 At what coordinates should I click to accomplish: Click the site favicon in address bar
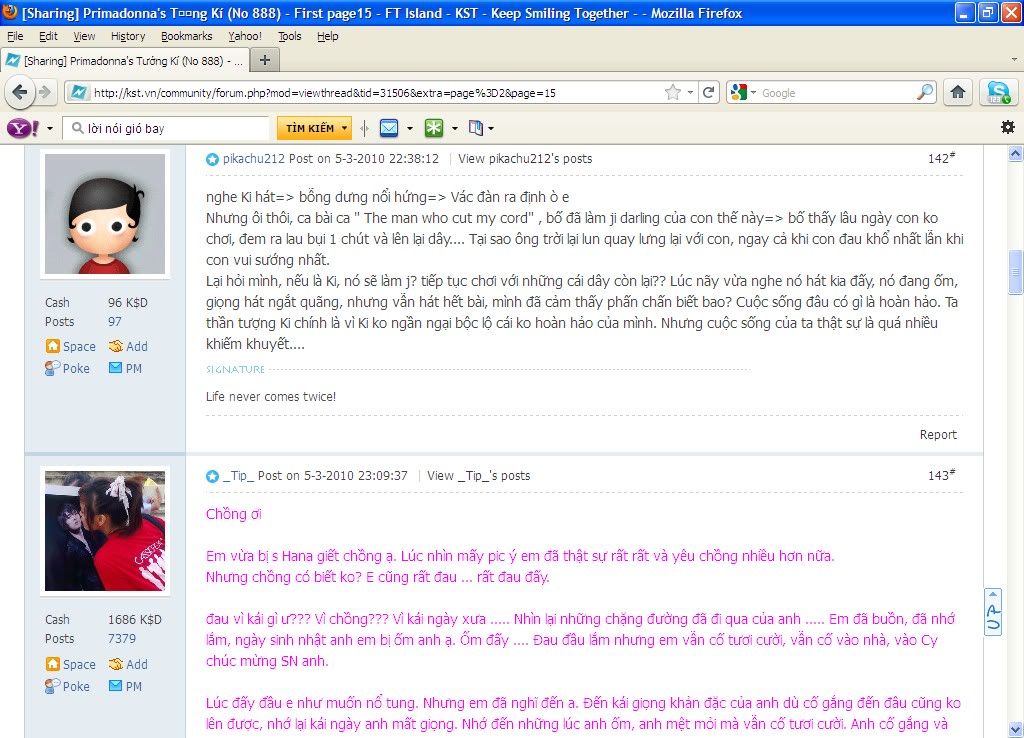click(79, 93)
